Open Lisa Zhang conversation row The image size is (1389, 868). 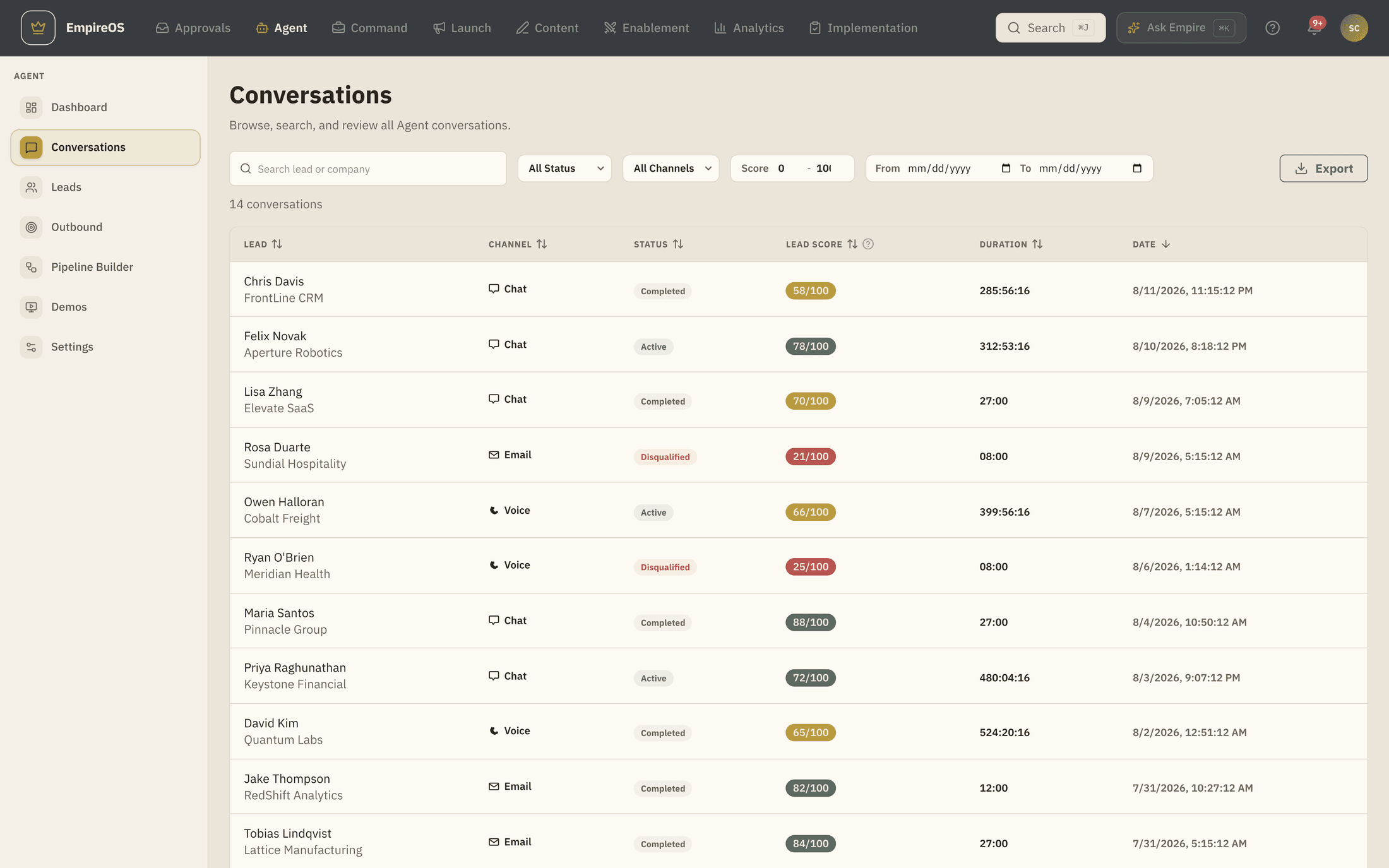point(799,400)
